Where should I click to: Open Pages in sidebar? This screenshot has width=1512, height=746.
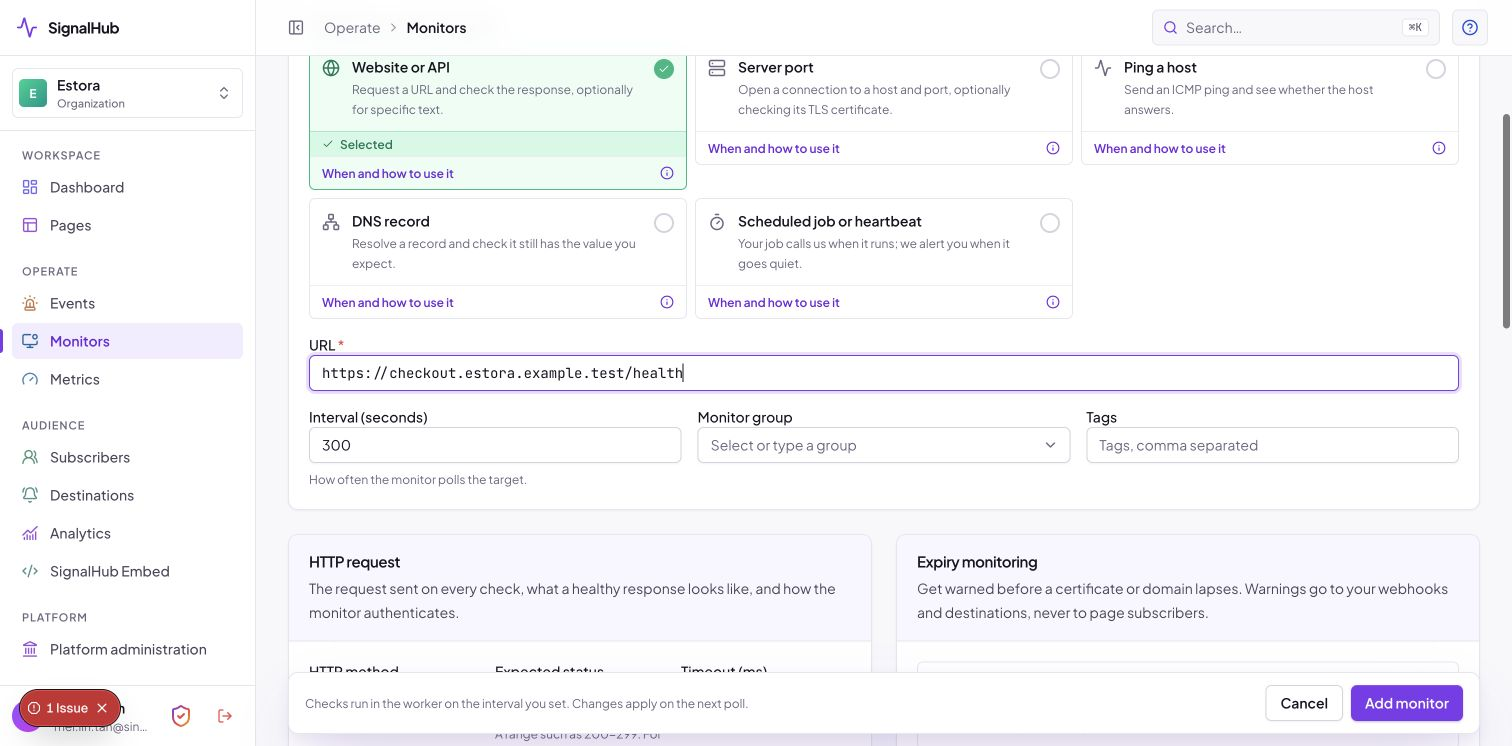point(127,225)
